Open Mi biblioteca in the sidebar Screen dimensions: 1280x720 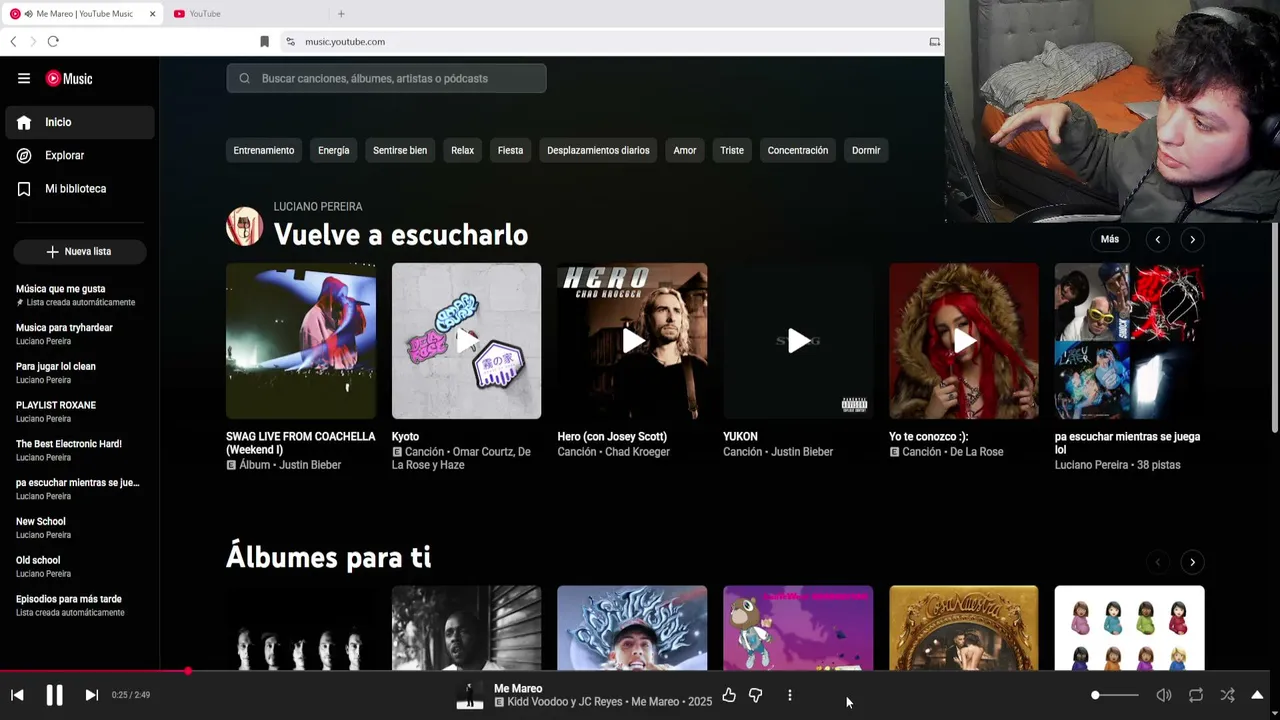coord(80,188)
